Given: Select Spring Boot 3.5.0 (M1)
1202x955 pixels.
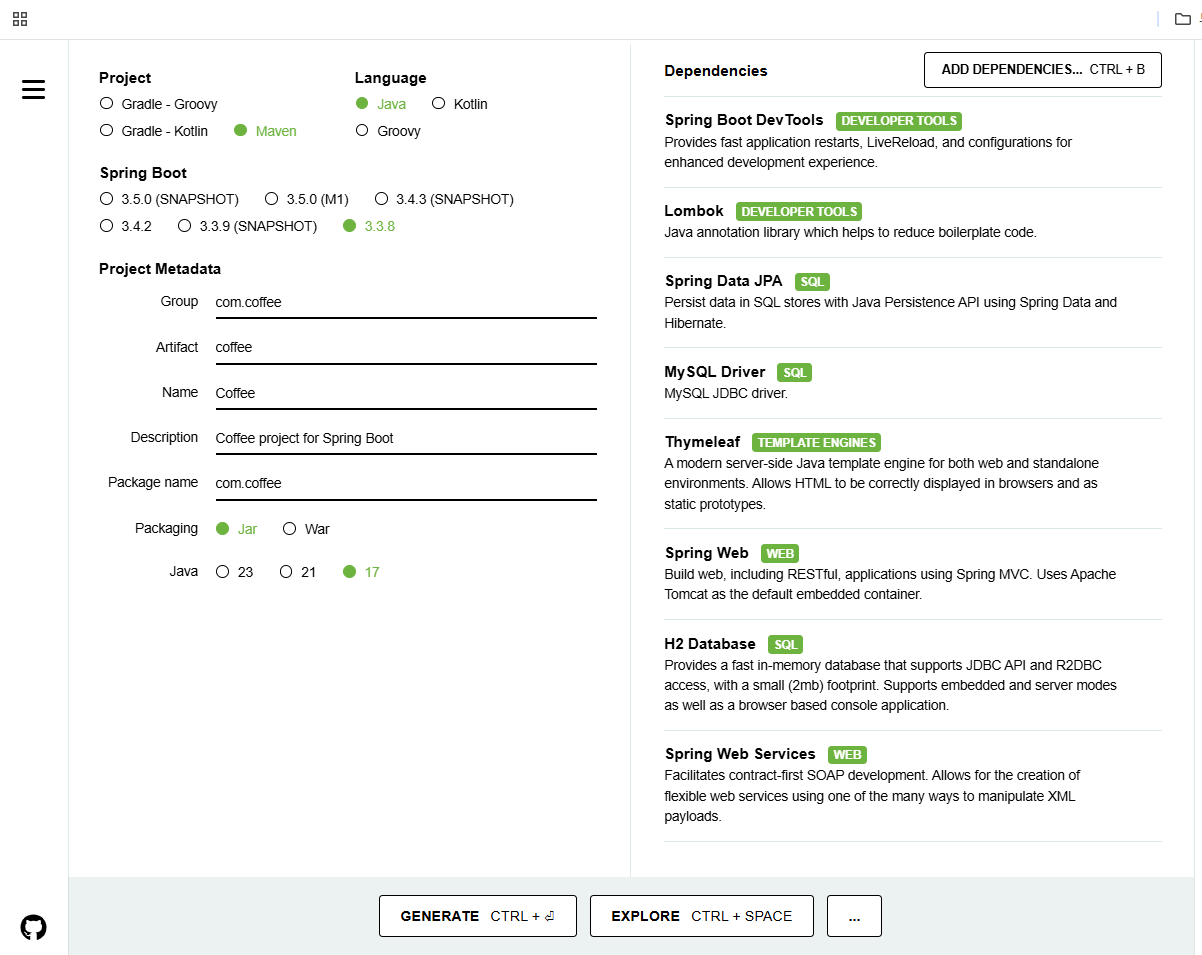Looking at the screenshot, I should coord(307,199).
